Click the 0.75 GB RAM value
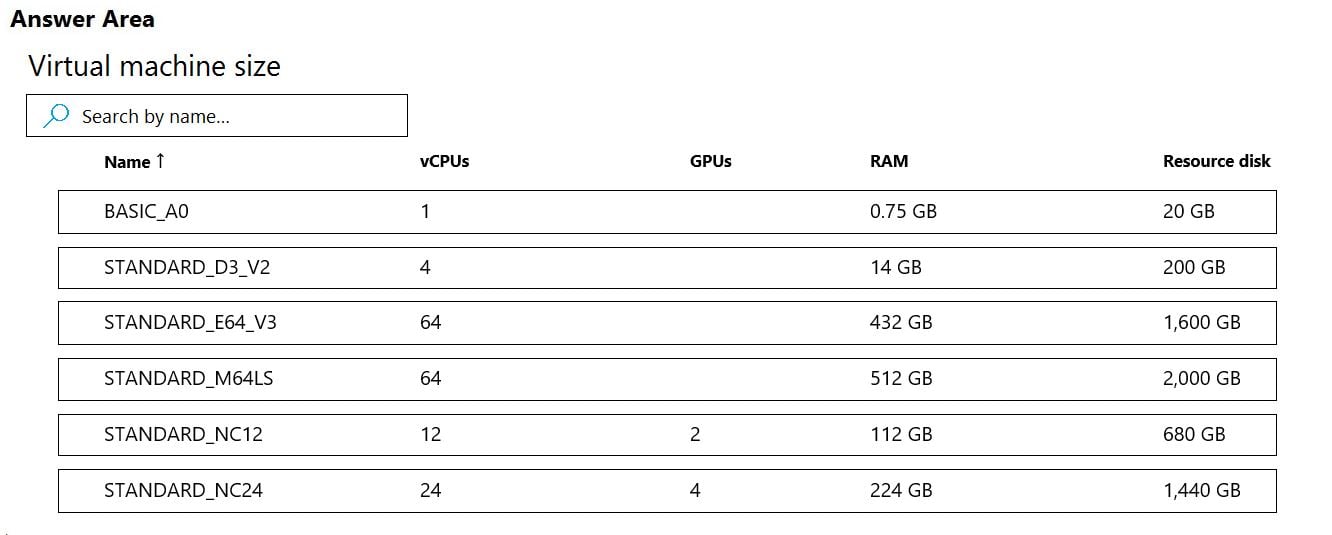 (x=903, y=212)
